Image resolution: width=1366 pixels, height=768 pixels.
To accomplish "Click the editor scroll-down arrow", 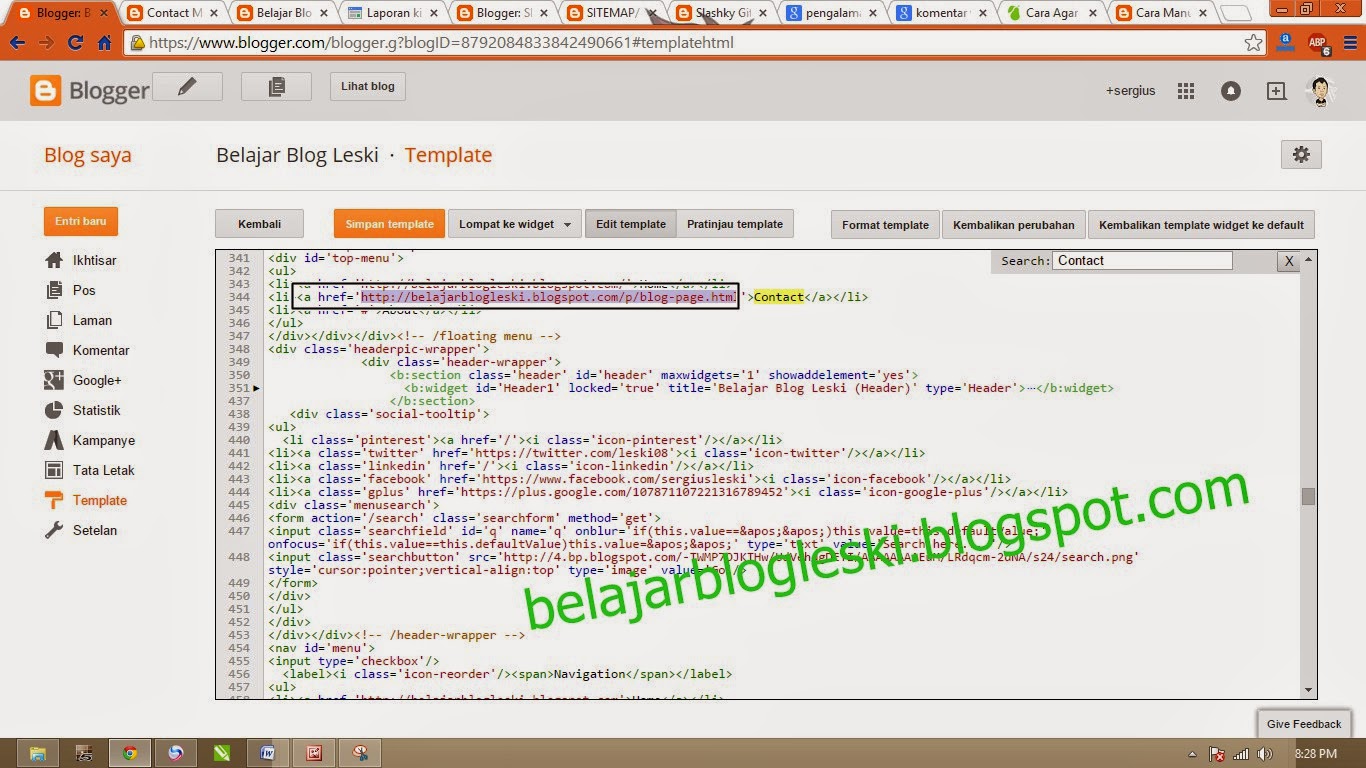I will (1308, 689).
